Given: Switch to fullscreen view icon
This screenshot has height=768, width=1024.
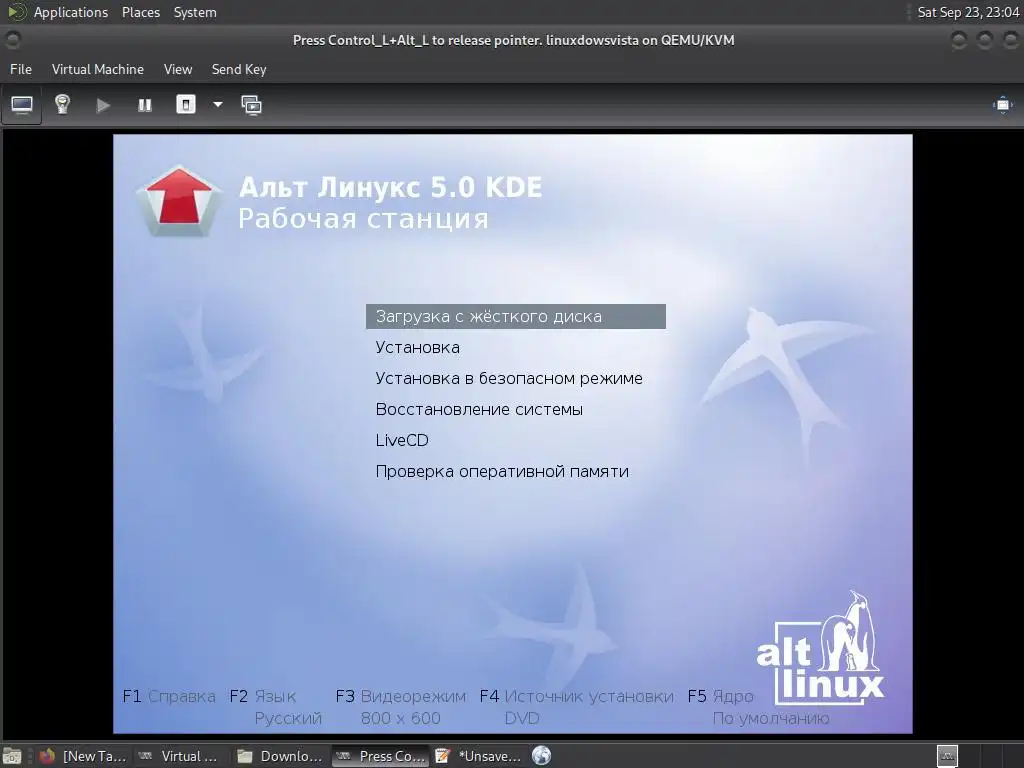Looking at the screenshot, I should coord(1002,105).
